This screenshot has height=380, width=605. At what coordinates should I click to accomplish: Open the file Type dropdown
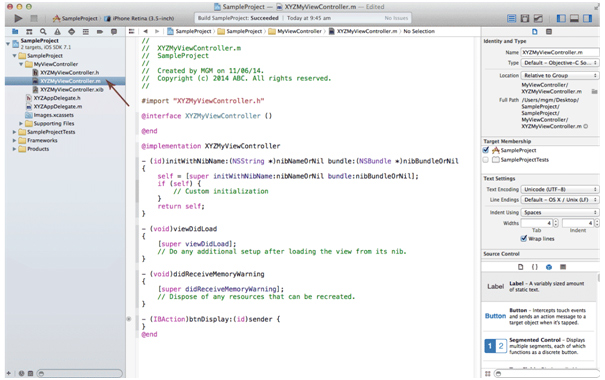560,62
